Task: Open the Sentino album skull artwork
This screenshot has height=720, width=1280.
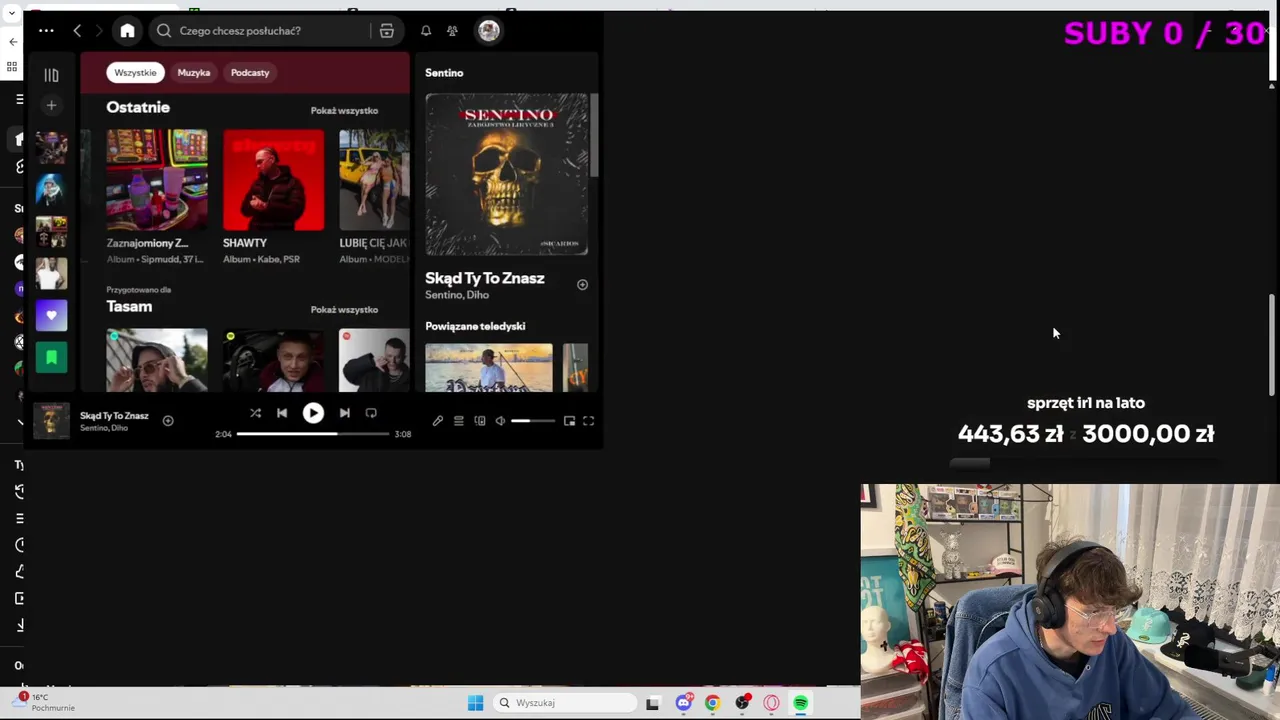Action: click(x=507, y=175)
